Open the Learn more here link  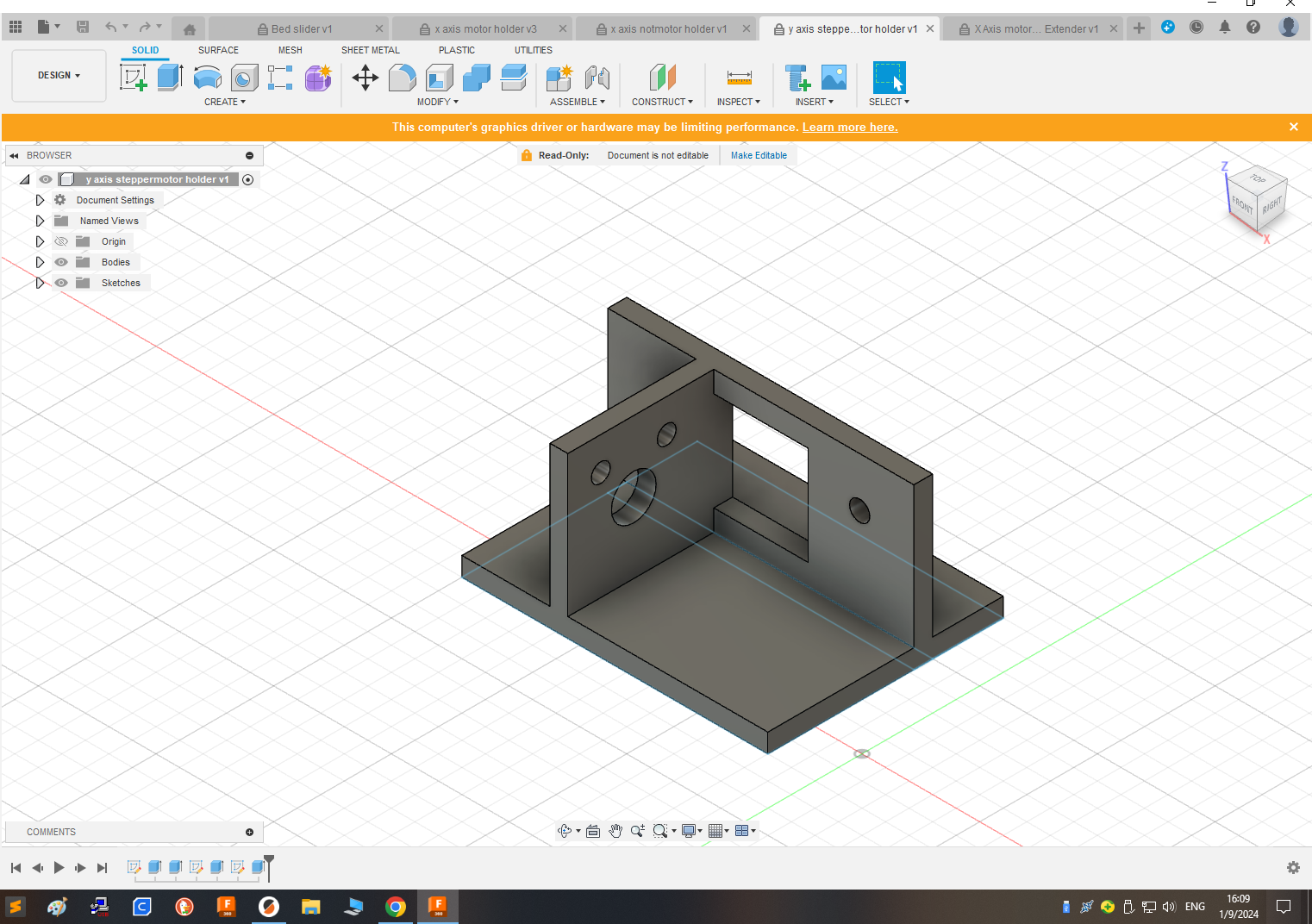(850, 127)
